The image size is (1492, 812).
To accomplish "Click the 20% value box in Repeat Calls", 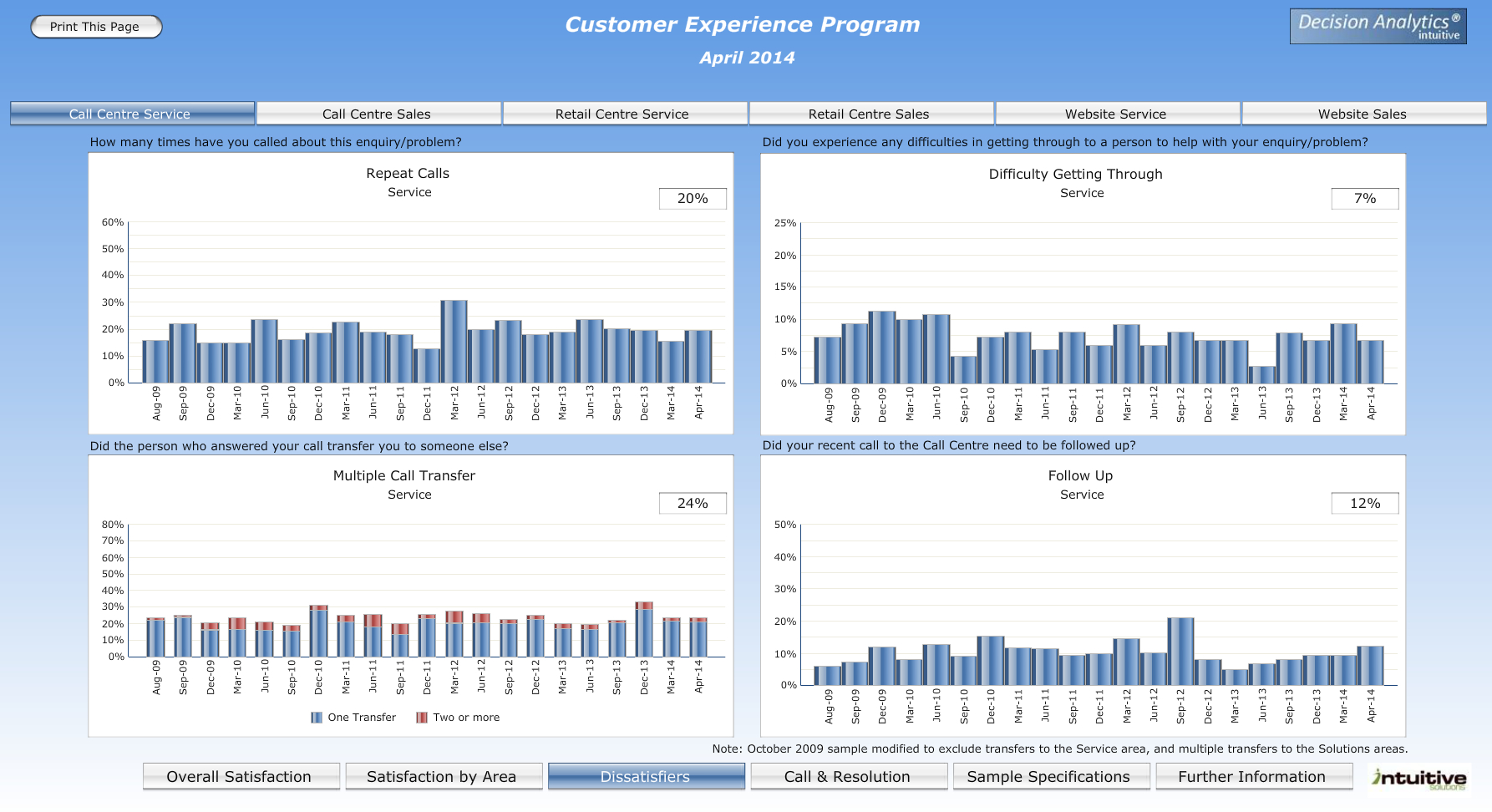I will click(693, 199).
